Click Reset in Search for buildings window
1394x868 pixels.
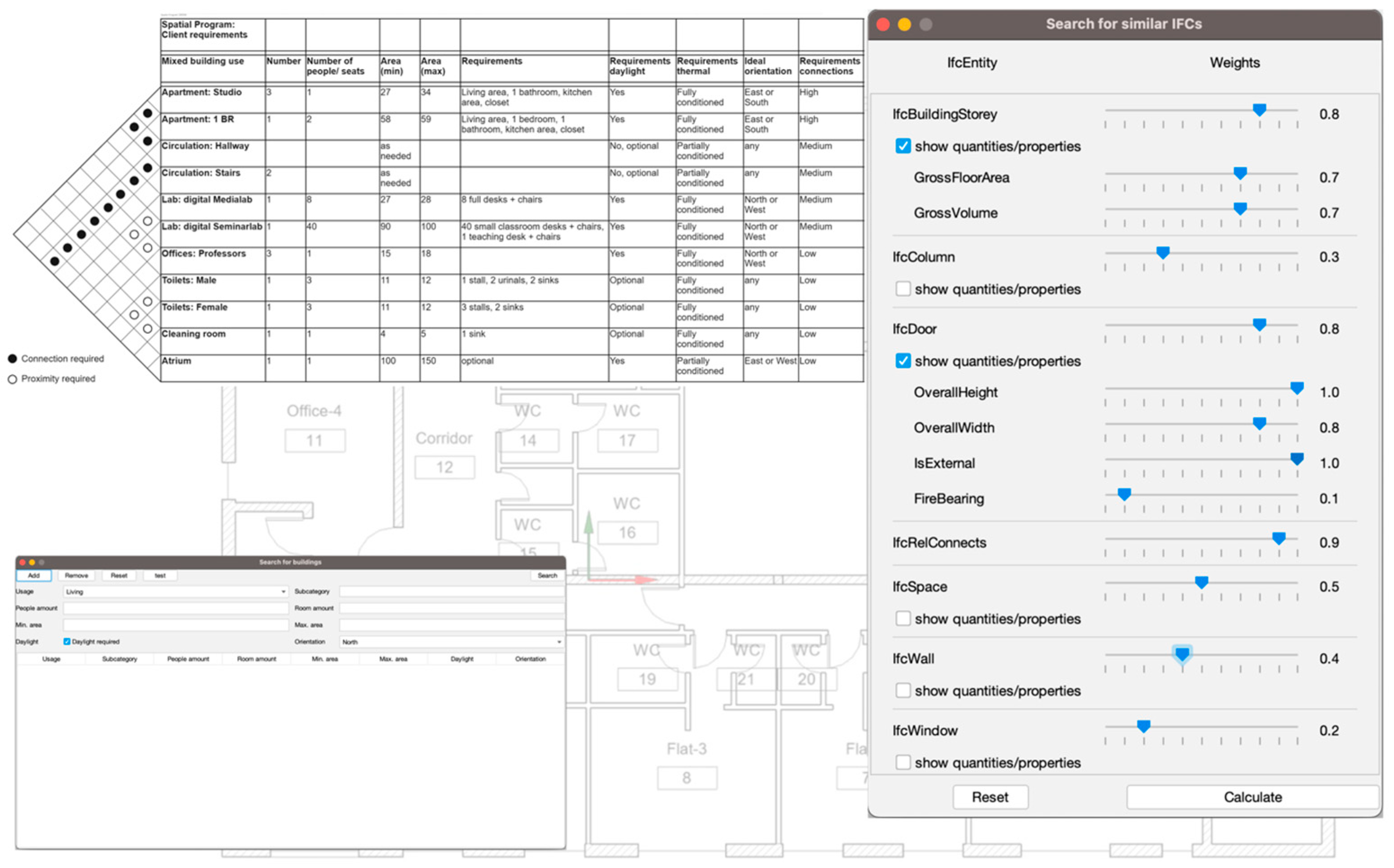point(119,575)
